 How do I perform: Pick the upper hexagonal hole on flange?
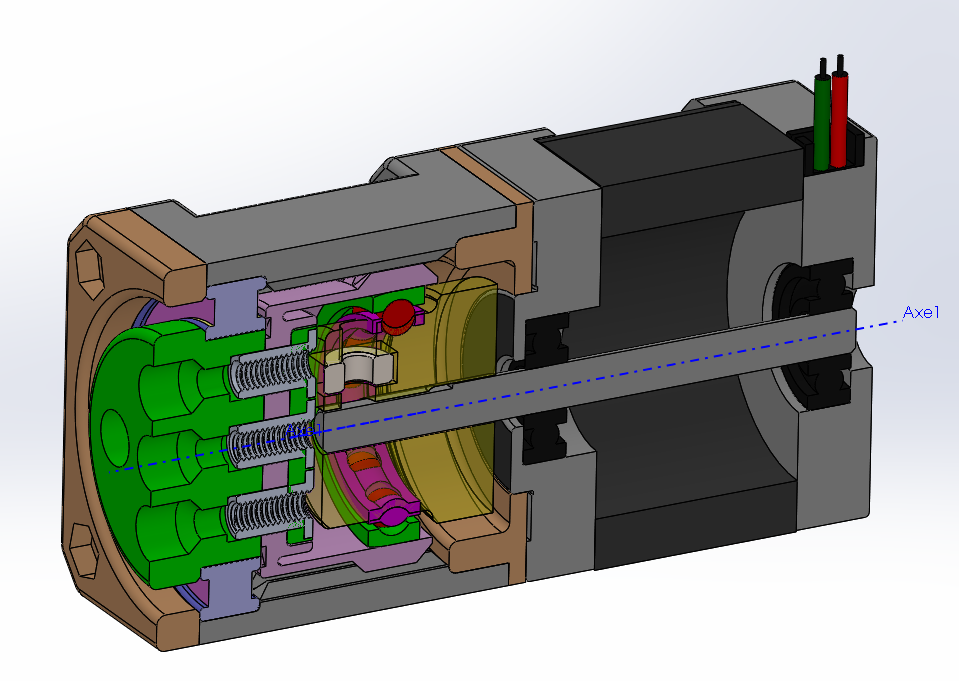point(89,269)
